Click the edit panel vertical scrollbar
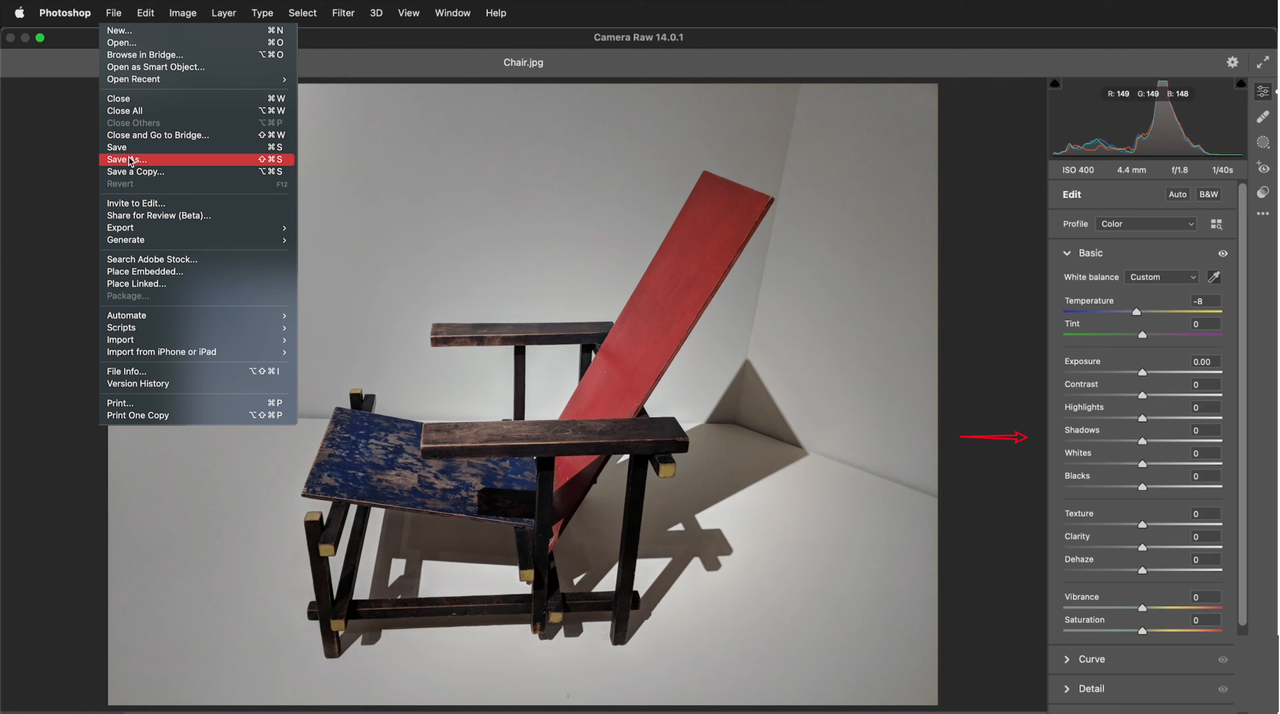Viewport: 1280px width, 714px height. click(x=1243, y=404)
